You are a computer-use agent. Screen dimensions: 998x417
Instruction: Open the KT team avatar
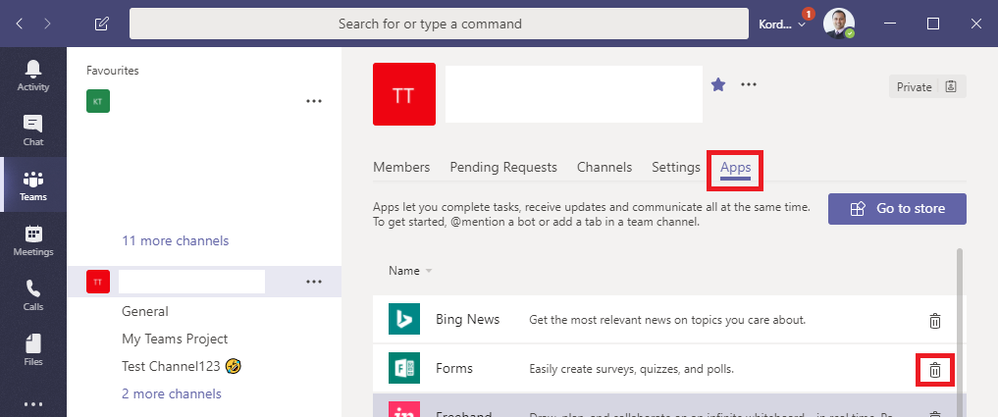pyautogui.click(x=98, y=101)
